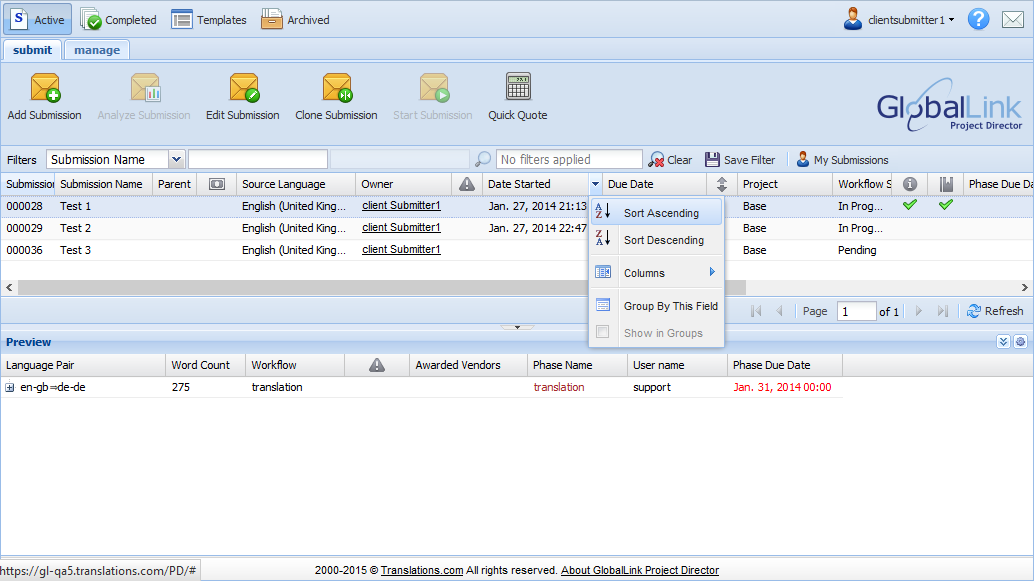1034x581 pixels.
Task: Click the Source Language column header
Action: [x=296, y=185]
